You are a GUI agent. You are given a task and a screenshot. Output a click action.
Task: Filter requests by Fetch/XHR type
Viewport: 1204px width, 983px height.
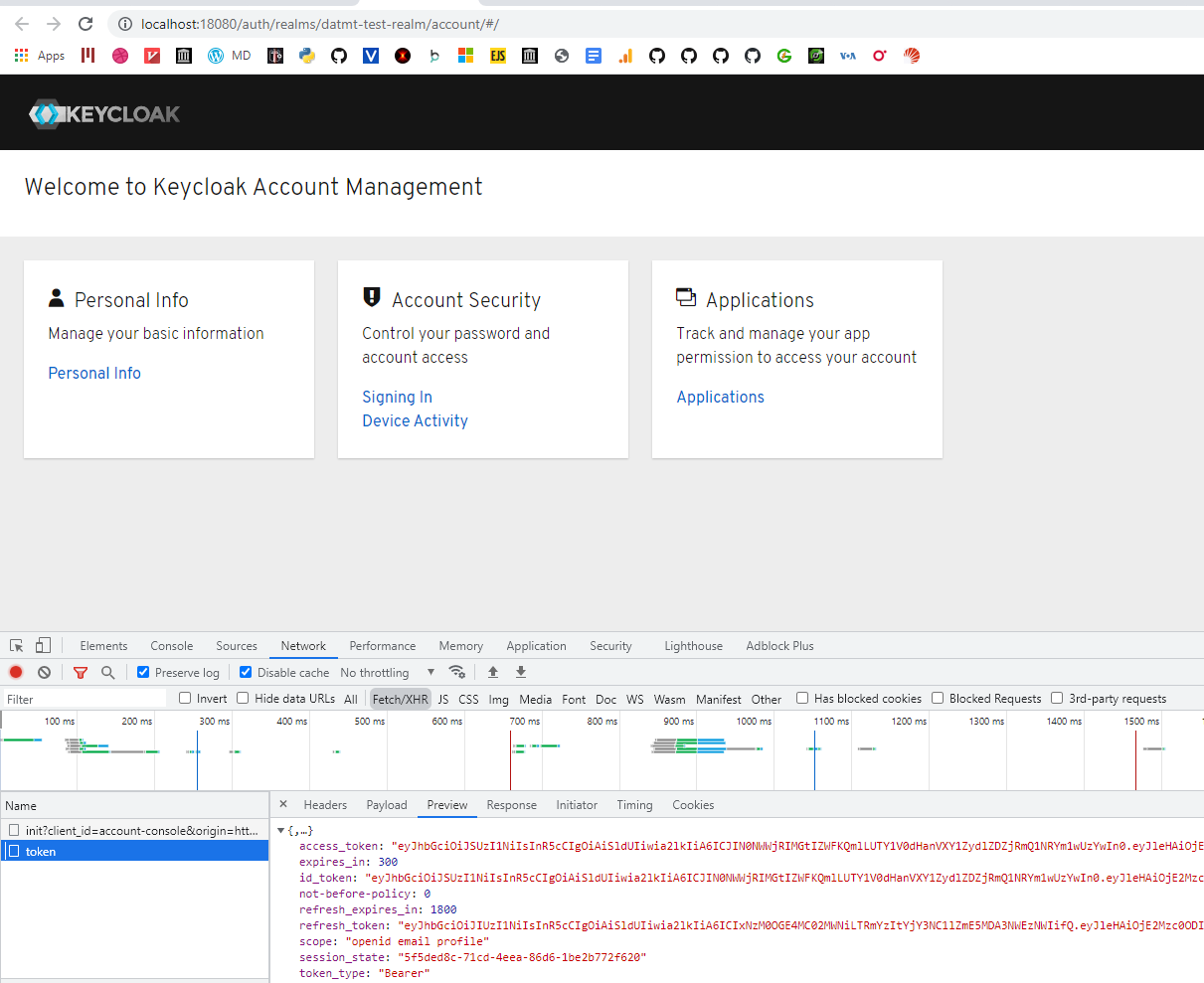pyautogui.click(x=401, y=699)
